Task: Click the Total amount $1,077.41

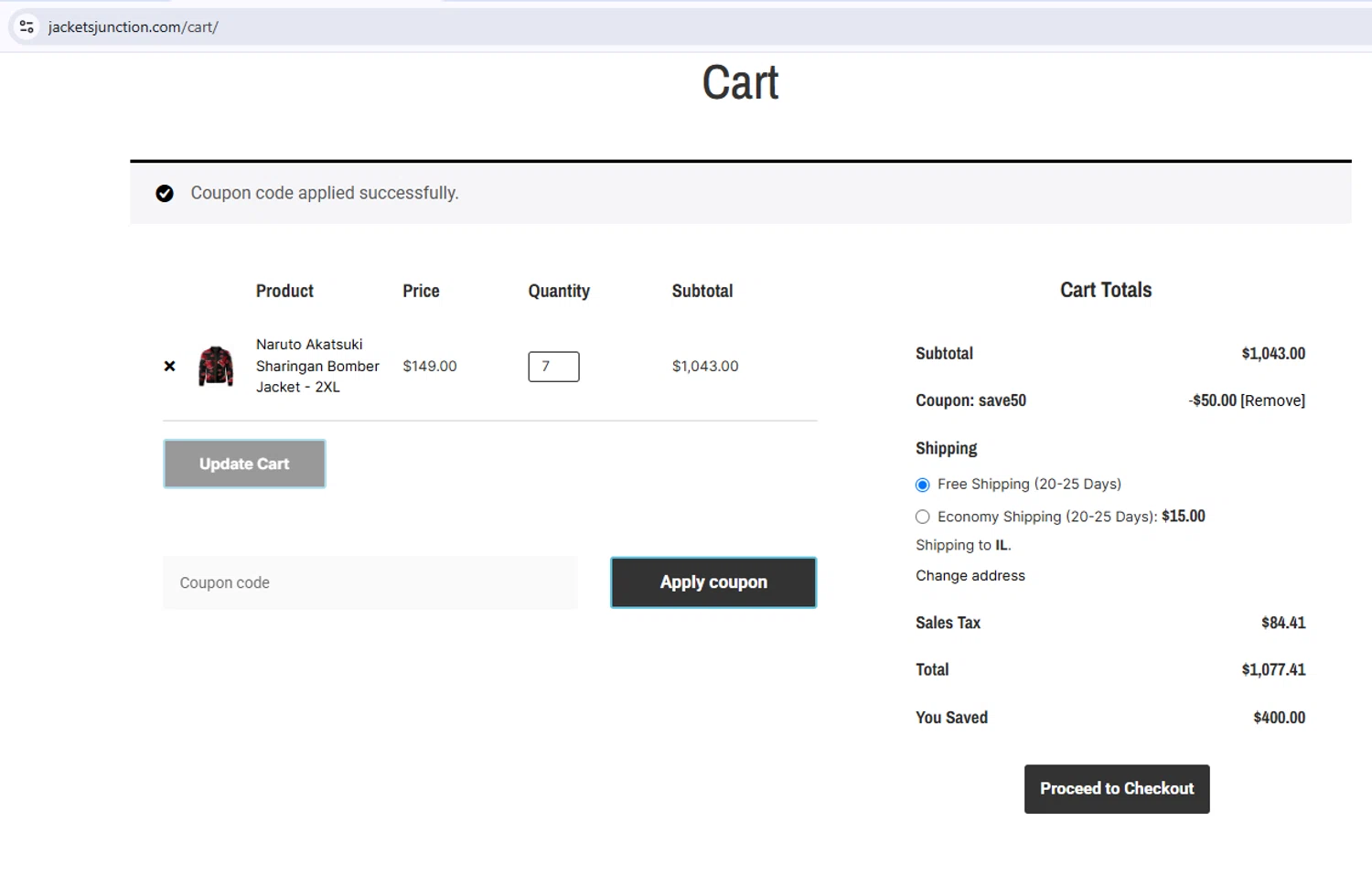Action: (1273, 669)
